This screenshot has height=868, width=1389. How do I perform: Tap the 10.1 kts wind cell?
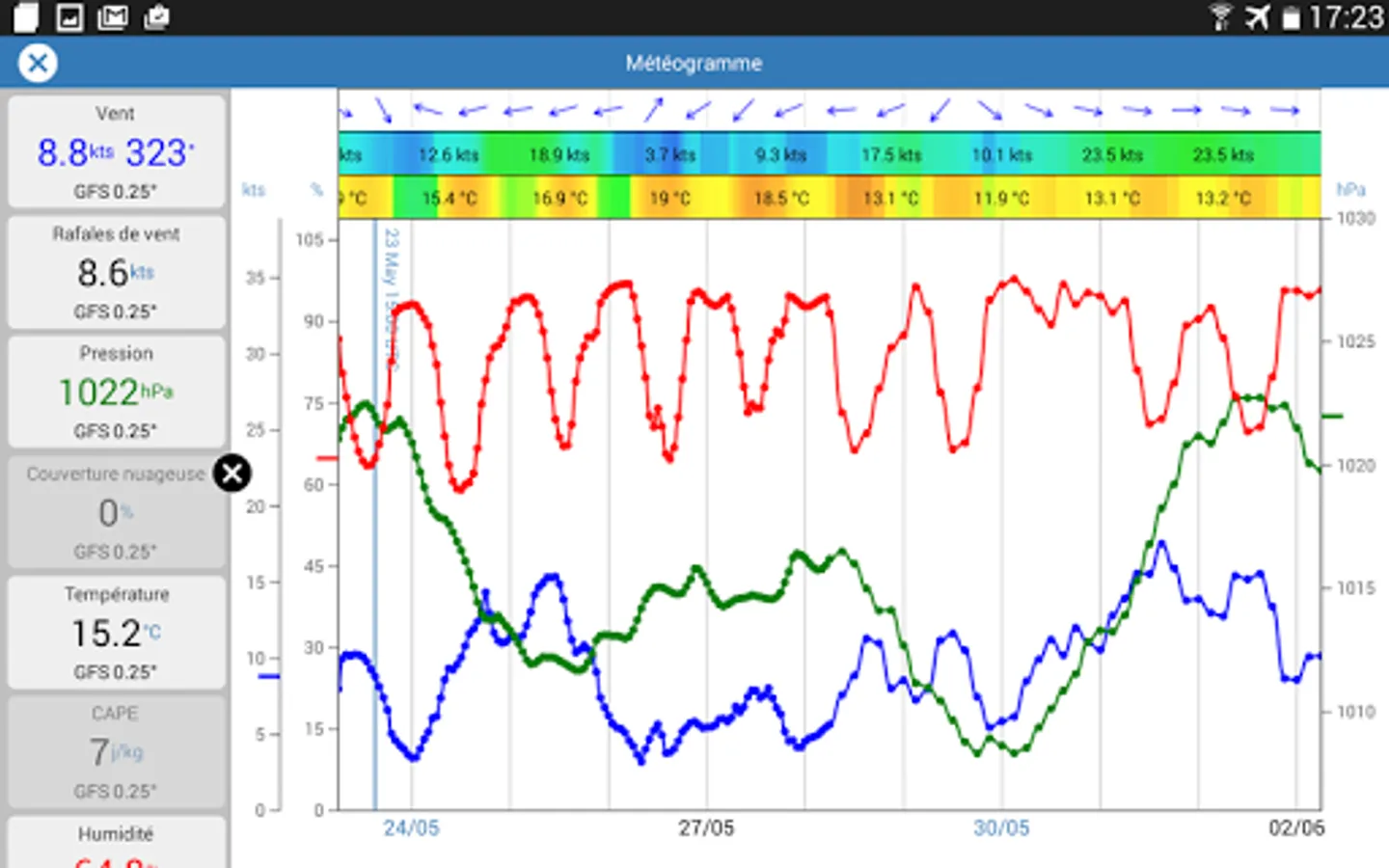(1002, 154)
